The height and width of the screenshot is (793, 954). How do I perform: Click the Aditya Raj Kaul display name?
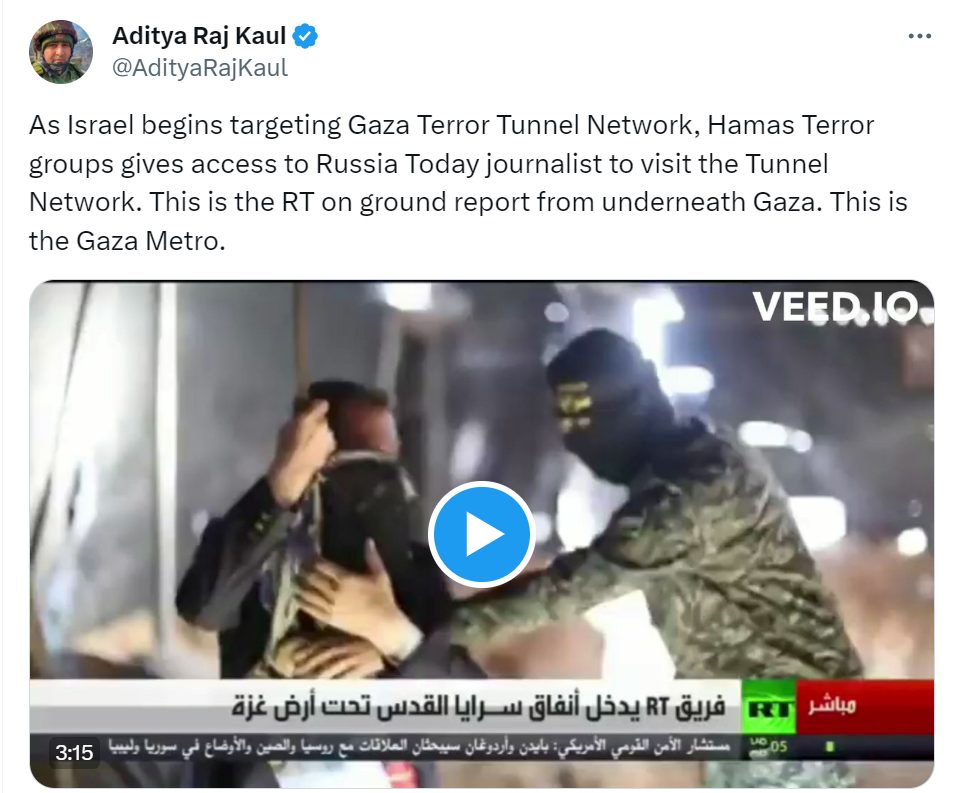[x=199, y=36]
